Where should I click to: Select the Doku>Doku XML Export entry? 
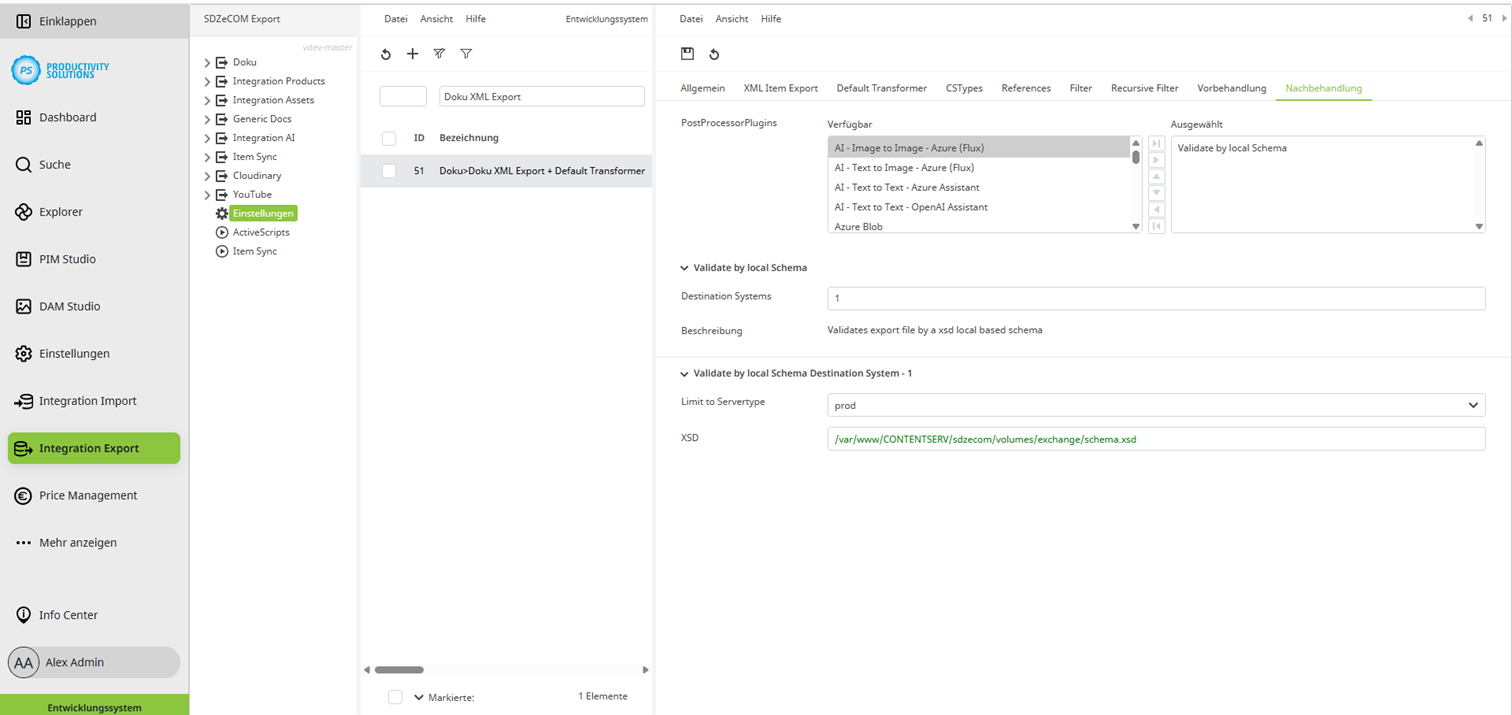pos(540,171)
